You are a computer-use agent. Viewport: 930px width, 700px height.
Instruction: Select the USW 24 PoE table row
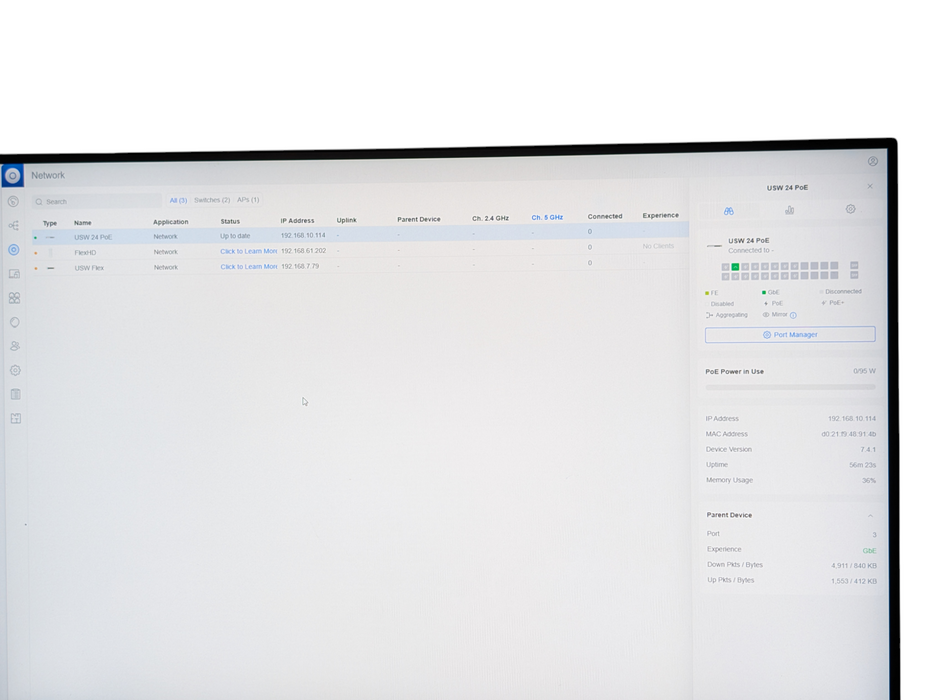pos(361,234)
